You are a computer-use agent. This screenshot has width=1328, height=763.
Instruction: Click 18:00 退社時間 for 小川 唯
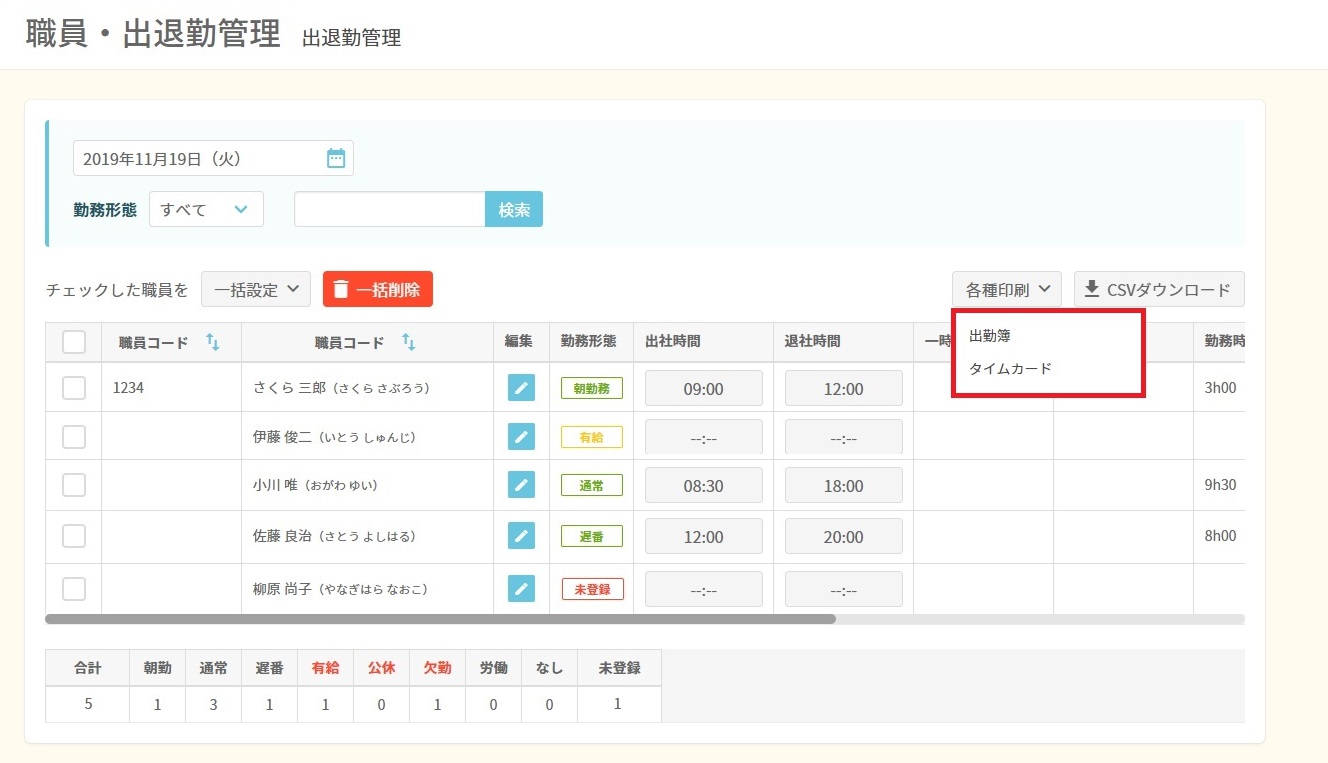click(844, 485)
